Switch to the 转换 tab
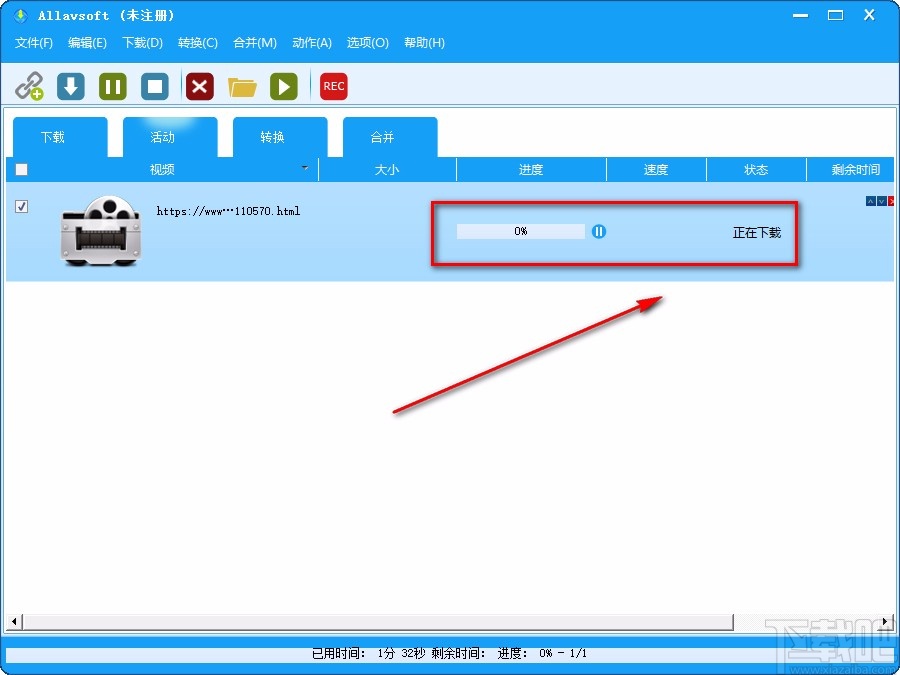 point(280,137)
